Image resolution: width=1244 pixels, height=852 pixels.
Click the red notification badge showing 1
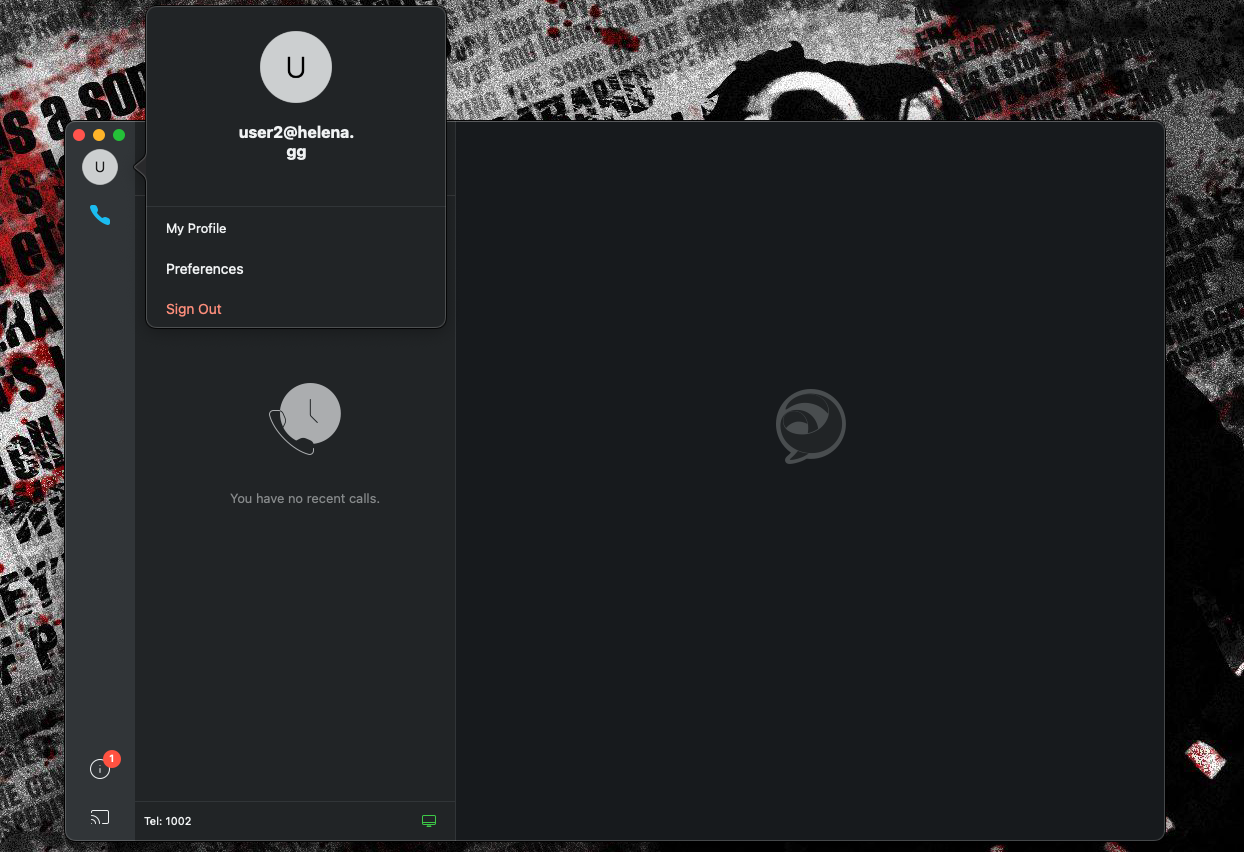point(112,760)
